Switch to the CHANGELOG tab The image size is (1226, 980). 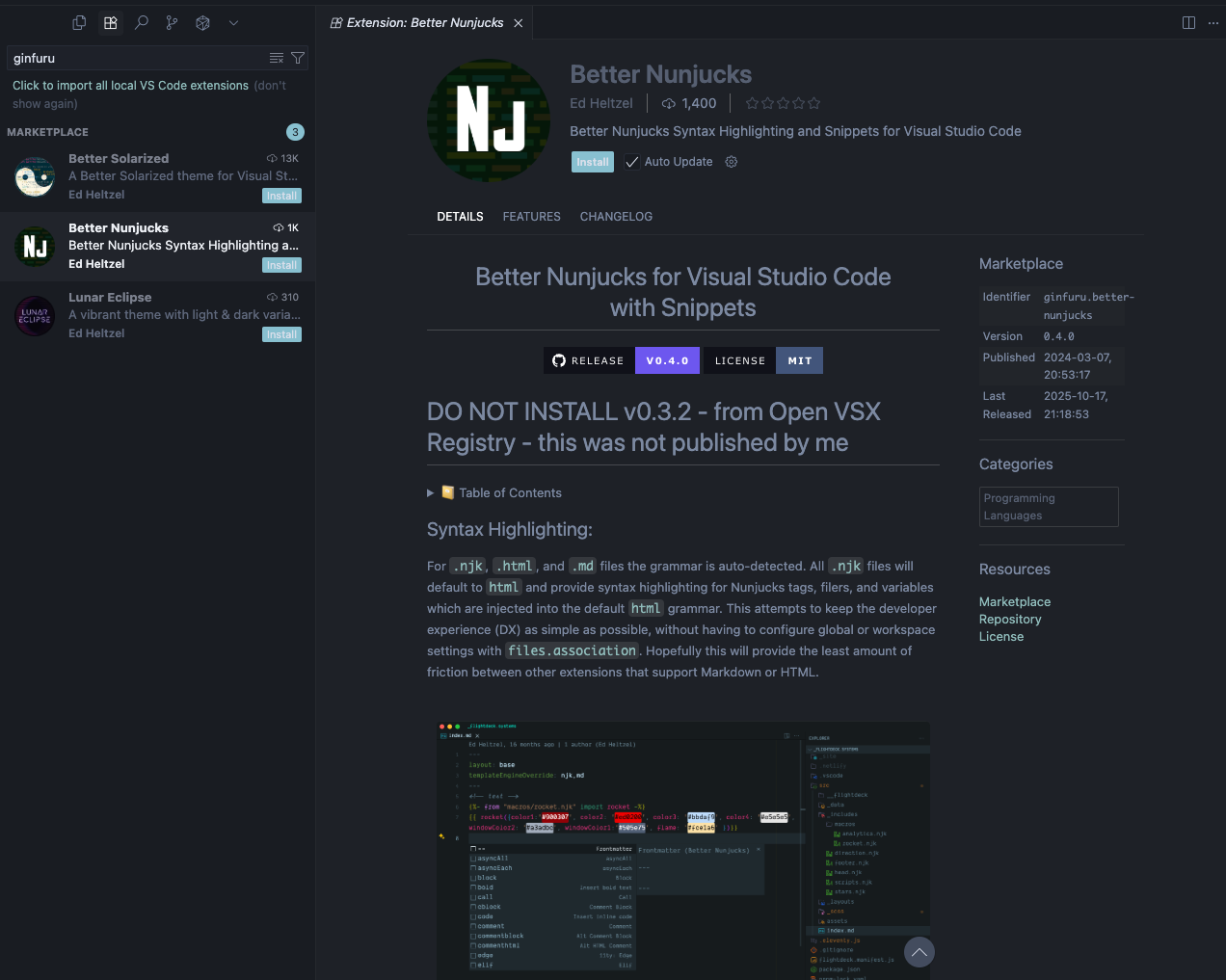pos(616,217)
